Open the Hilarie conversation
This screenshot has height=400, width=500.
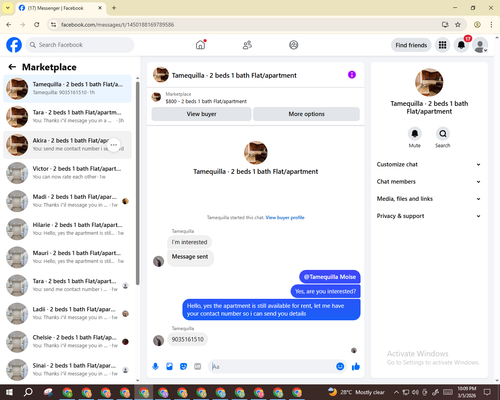click(67, 229)
